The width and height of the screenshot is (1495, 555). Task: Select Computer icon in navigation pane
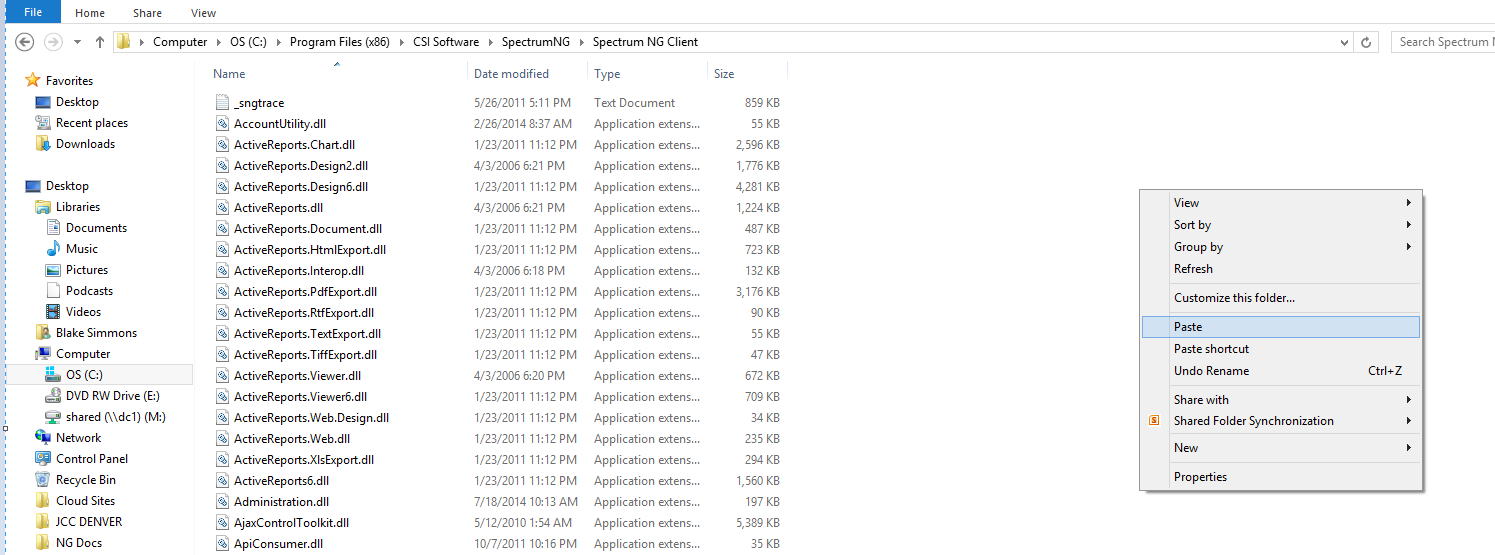coord(43,354)
